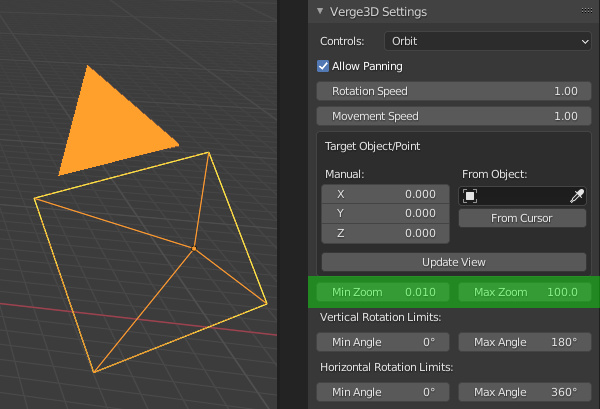600x409 pixels.
Task: Open the Controls dropdown set to Orbit
Action: pos(488,41)
